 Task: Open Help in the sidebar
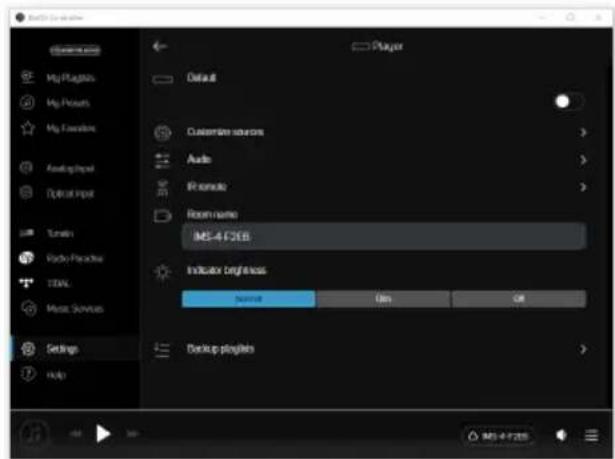pyautogui.click(x=75, y=374)
